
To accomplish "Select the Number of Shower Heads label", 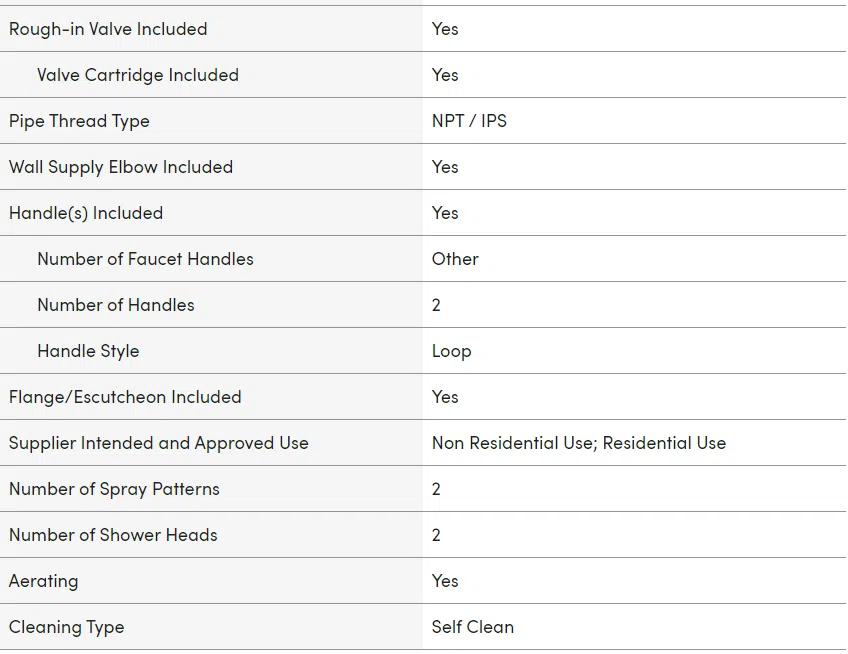I will click(x=113, y=535).
